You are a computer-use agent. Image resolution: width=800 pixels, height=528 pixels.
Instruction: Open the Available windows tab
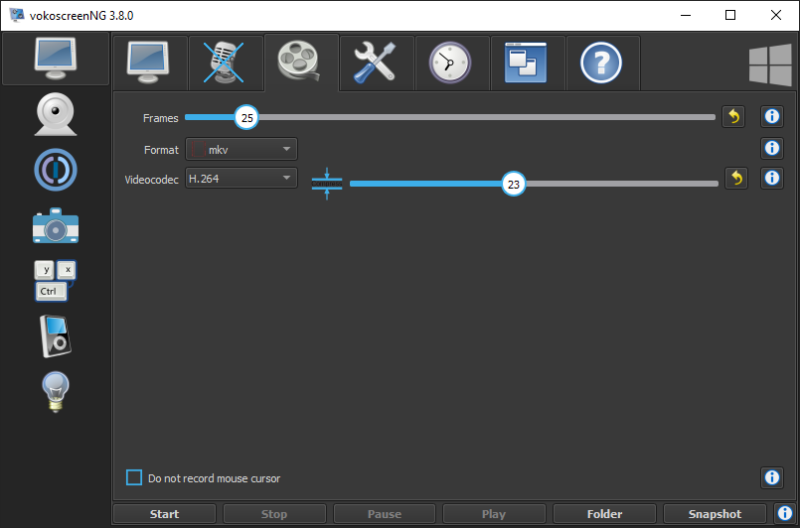pyautogui.click(x=526, y=63)
